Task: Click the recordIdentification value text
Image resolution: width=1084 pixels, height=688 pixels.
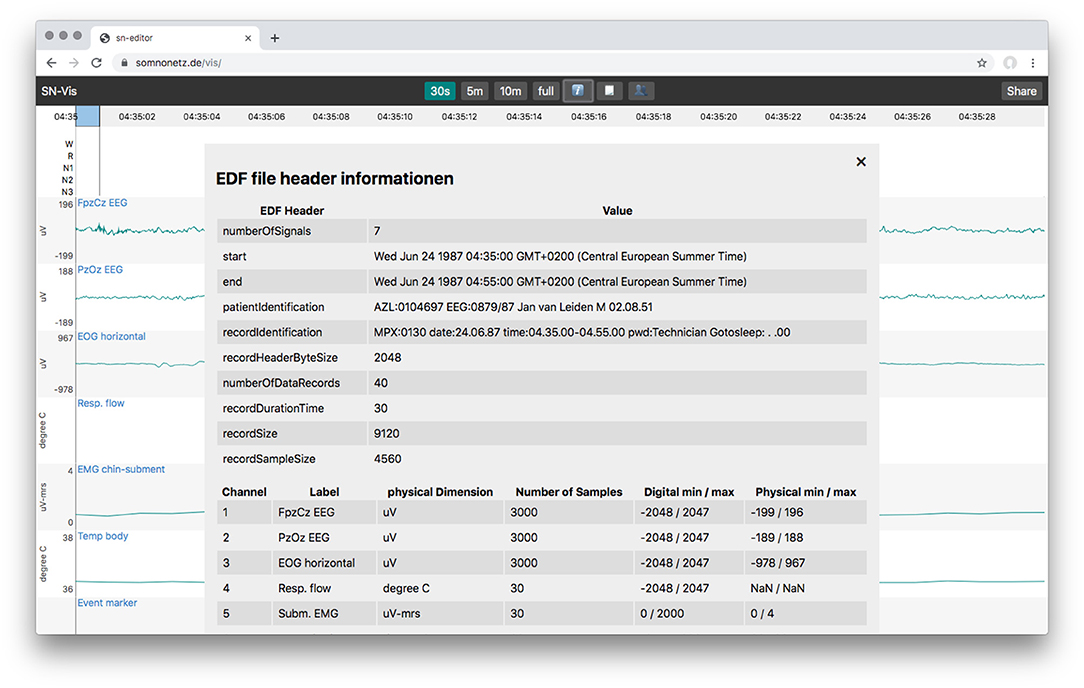Action: click(582, 332)
